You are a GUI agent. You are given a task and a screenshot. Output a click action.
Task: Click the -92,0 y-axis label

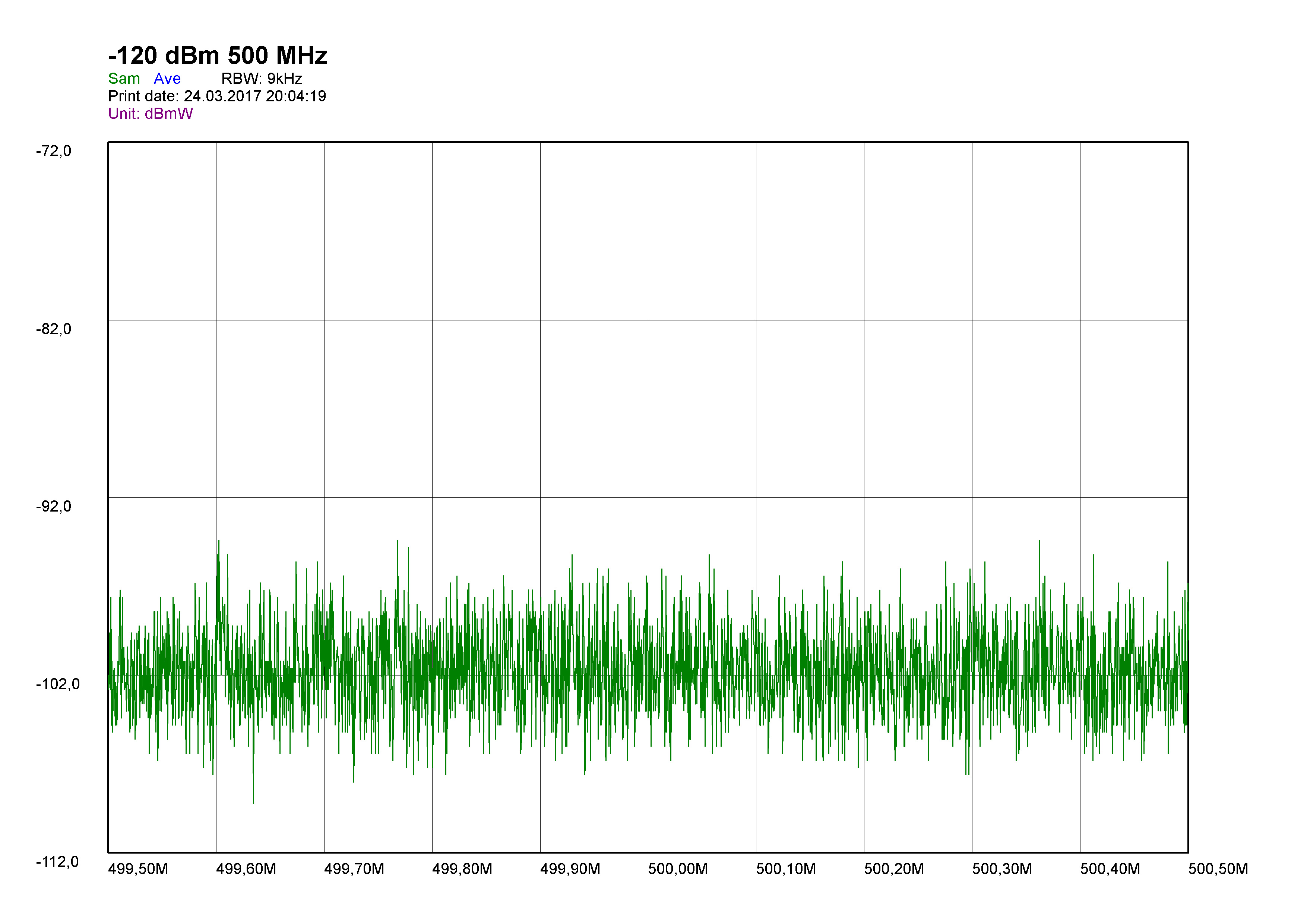click(x=54, y=507)
